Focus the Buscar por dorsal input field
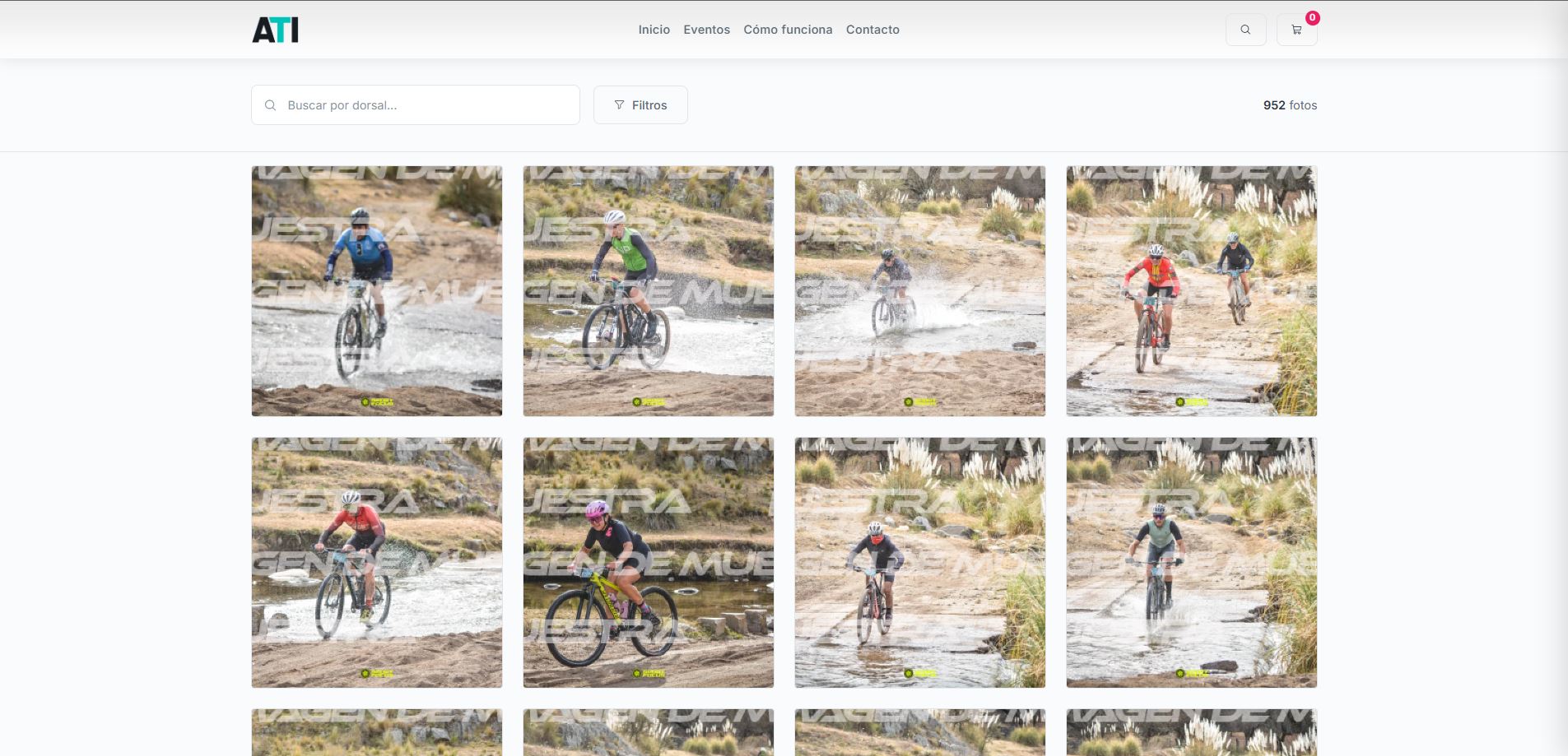The image size is (1568, 756). point(416,105)
